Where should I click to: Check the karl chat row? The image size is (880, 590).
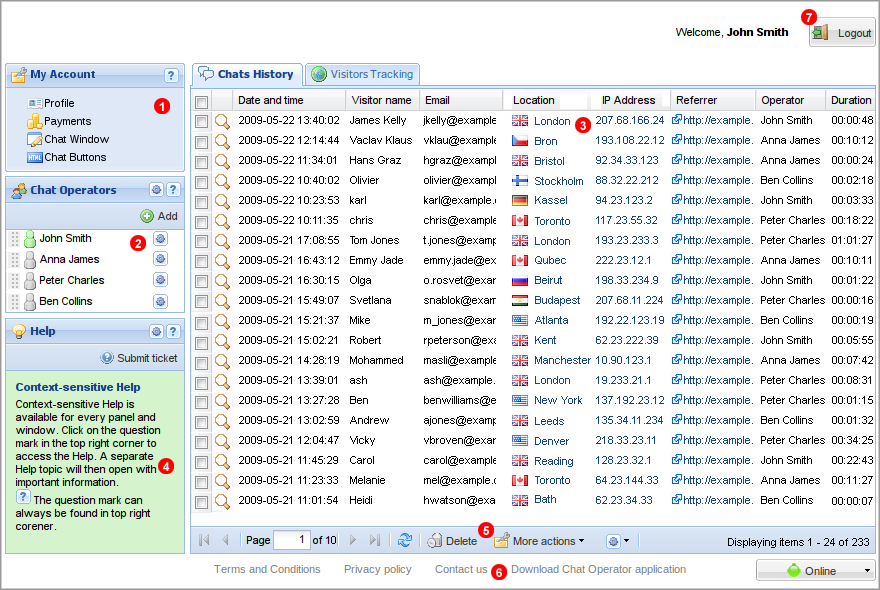coord(201,202)
